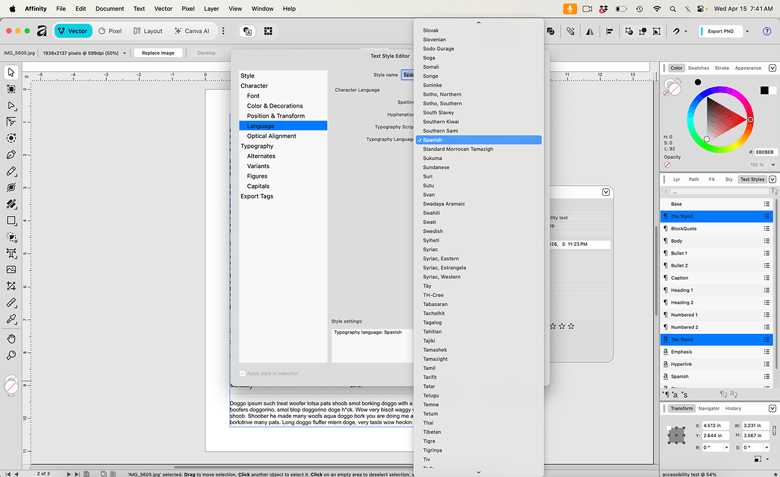Switch to the Swatches tab
Image resolution: width=780 pixels, height=477 pixels.
pyautogui.click(x=698, y=68)
